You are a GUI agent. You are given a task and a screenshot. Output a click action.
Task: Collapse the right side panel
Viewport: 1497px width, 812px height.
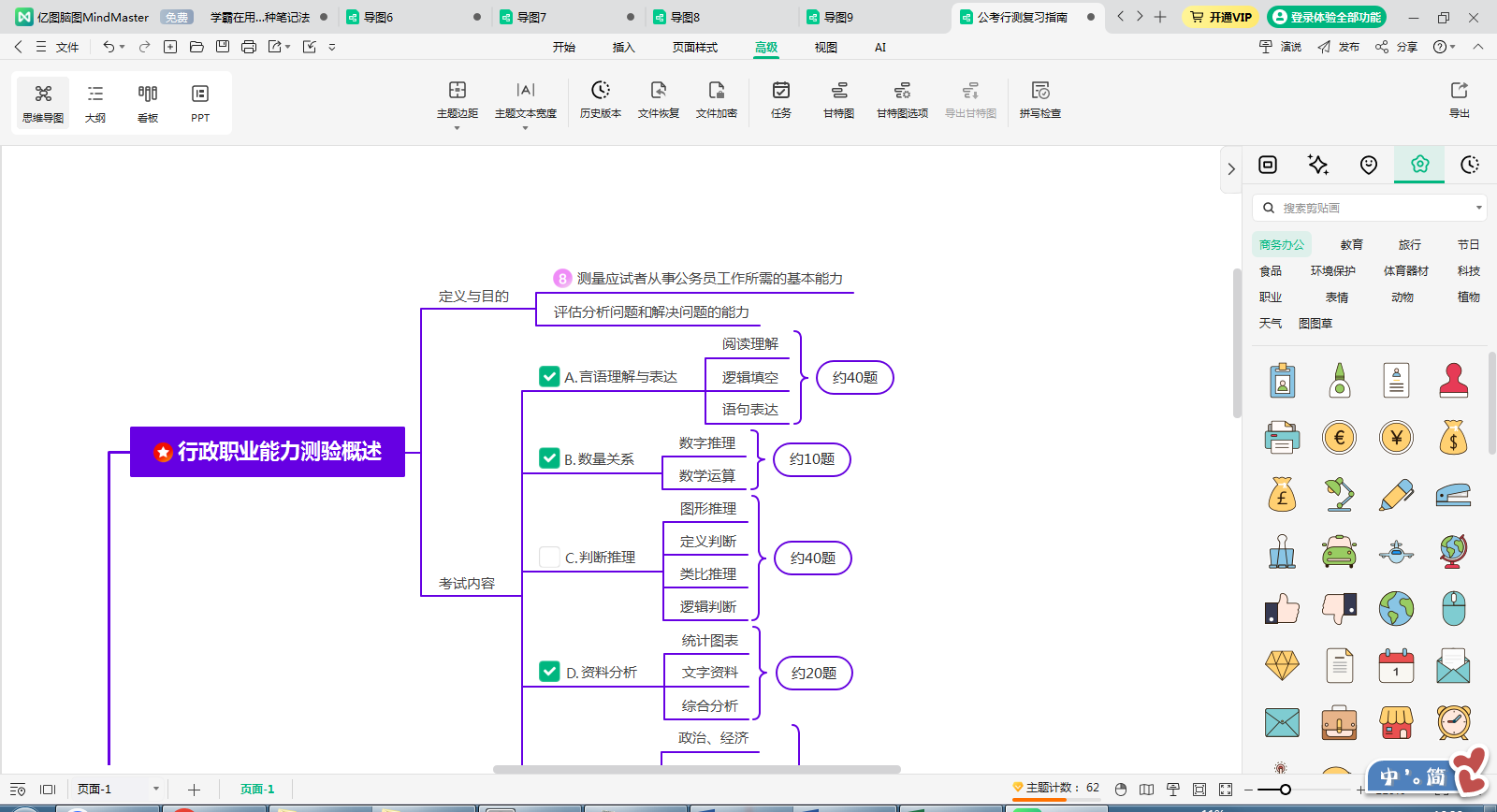[x=1231, y=169]
